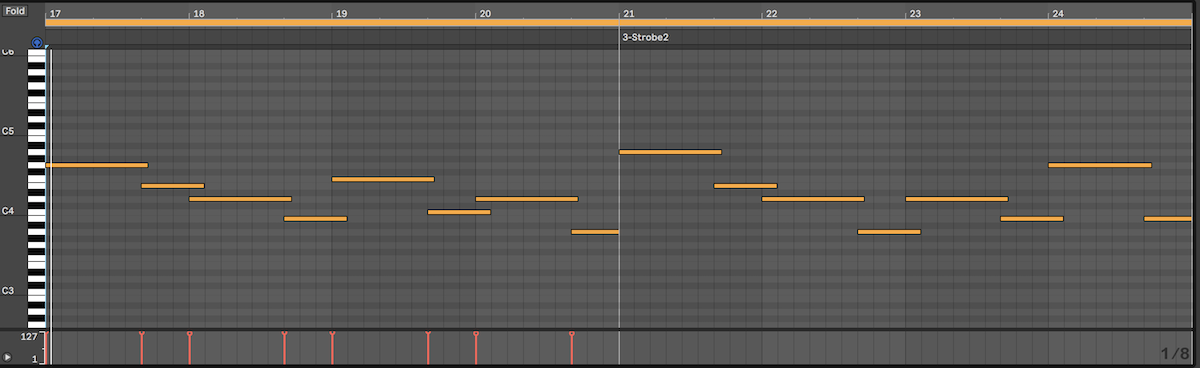The image size is (1200, 368).
Task: Toggle the Fold button
Action: click(15, 10)
